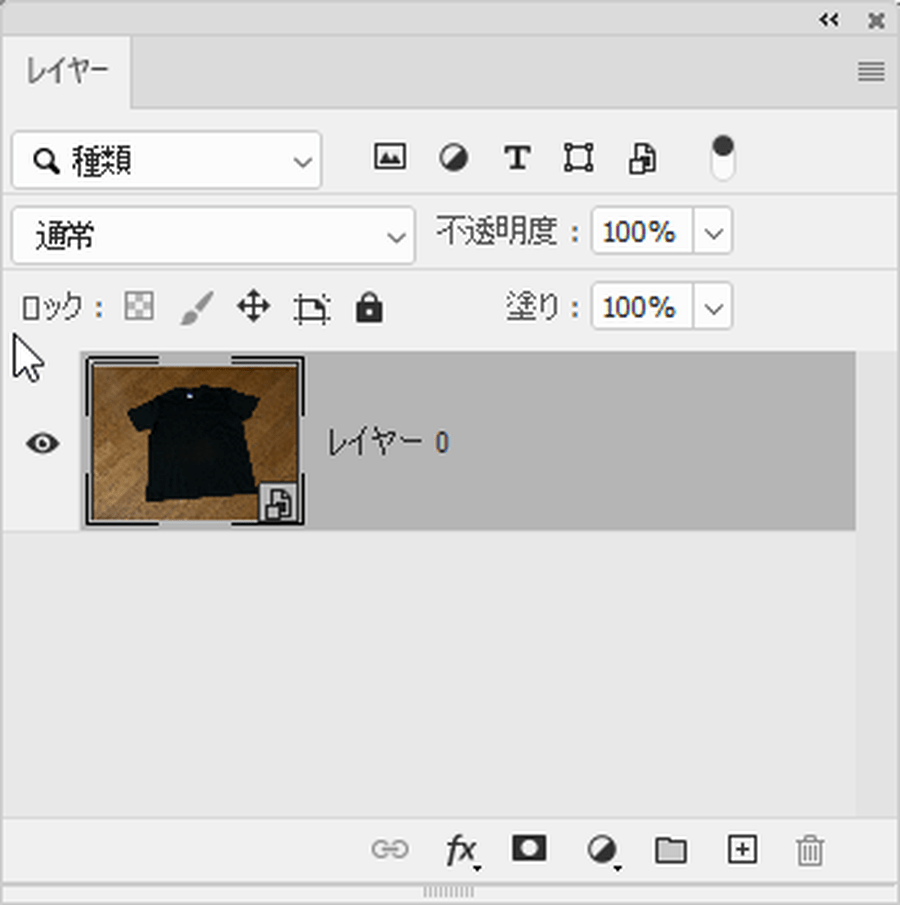Filter layers by type (T) icon
This screenshot has height=905, width=900.
pyautogui.click(x=516, y=158)
